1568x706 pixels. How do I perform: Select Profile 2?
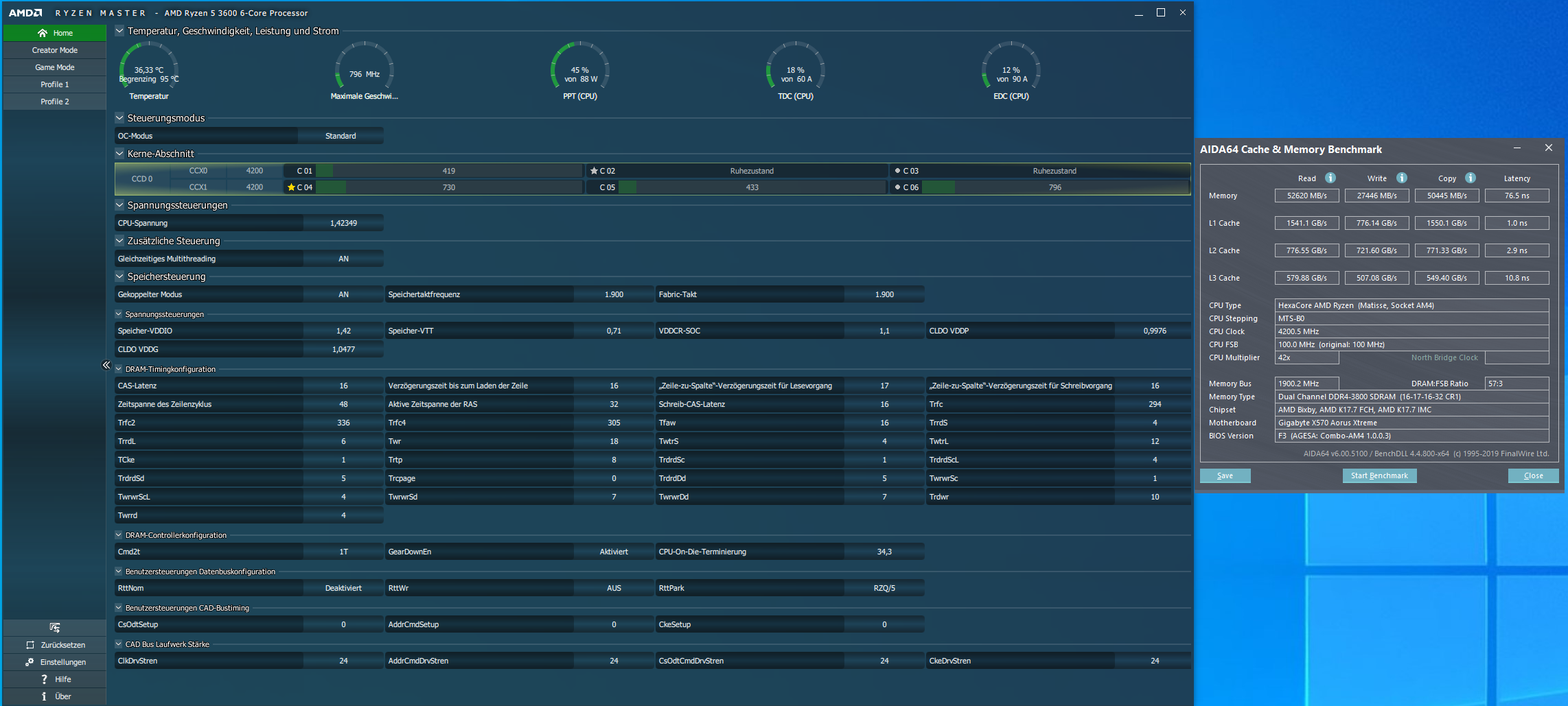(55, 102)
